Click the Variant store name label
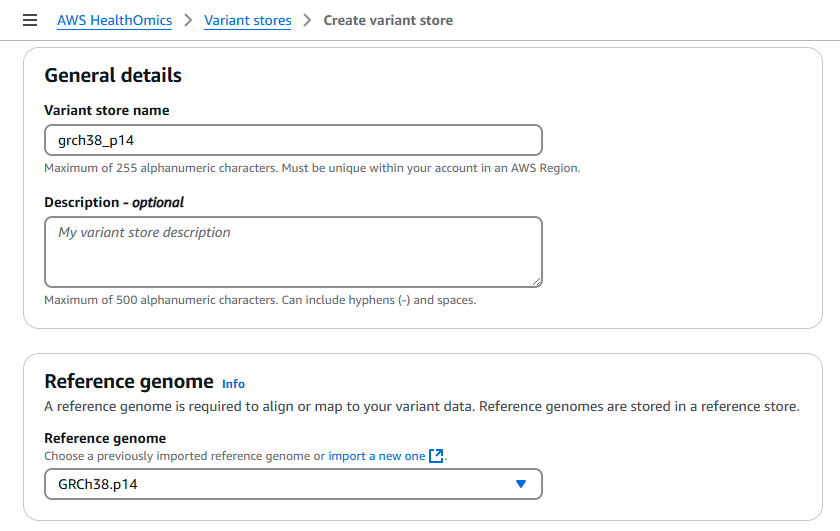Screen dimensions: 840x531 [x=107, y=110]
